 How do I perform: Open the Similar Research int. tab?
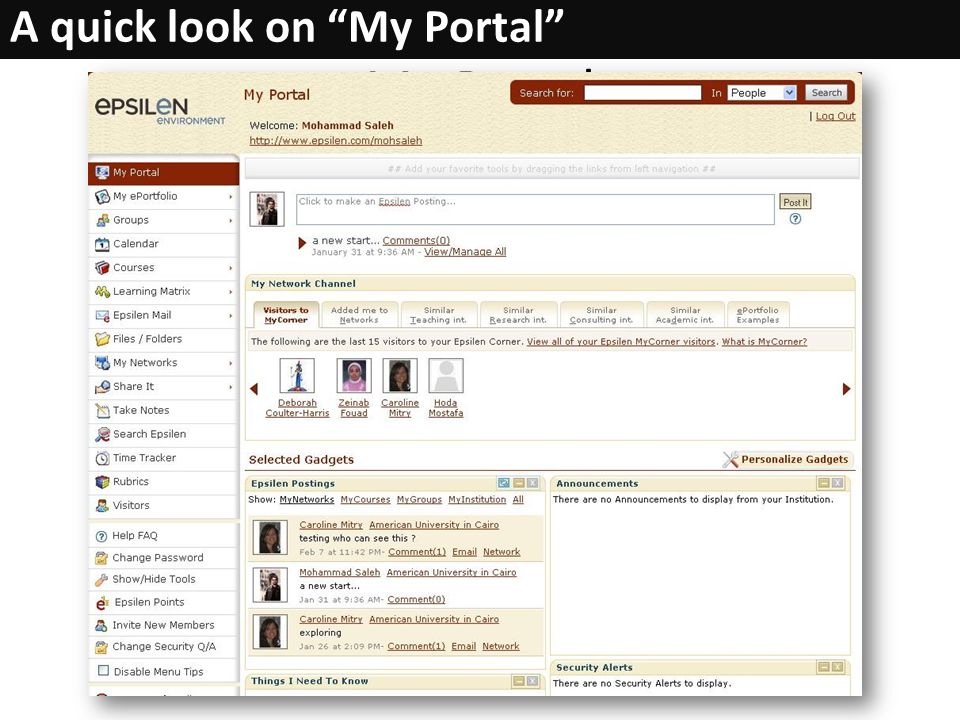tap(519, 315)
